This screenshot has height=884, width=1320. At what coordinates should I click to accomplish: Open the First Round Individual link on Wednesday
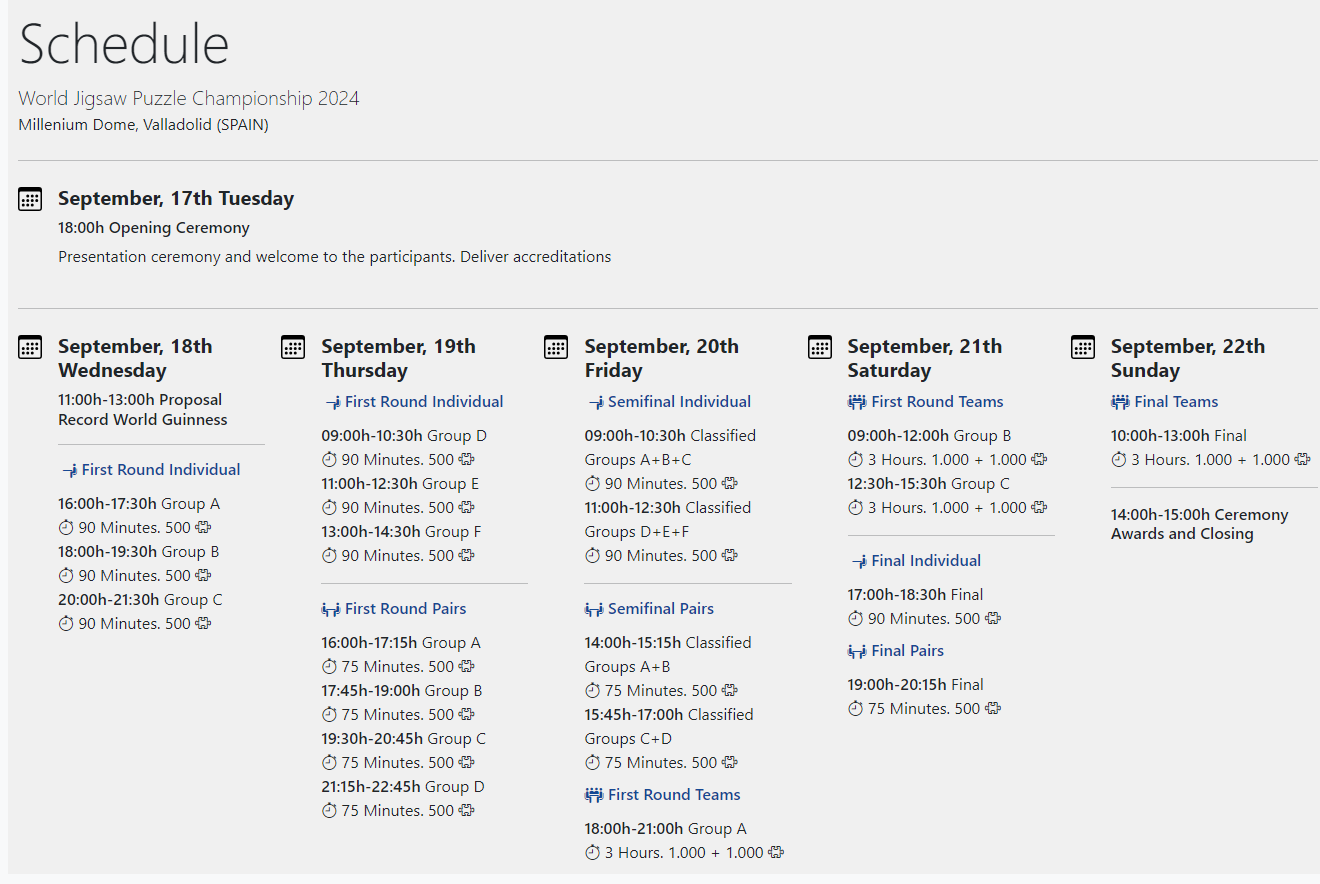coord(161,470)
